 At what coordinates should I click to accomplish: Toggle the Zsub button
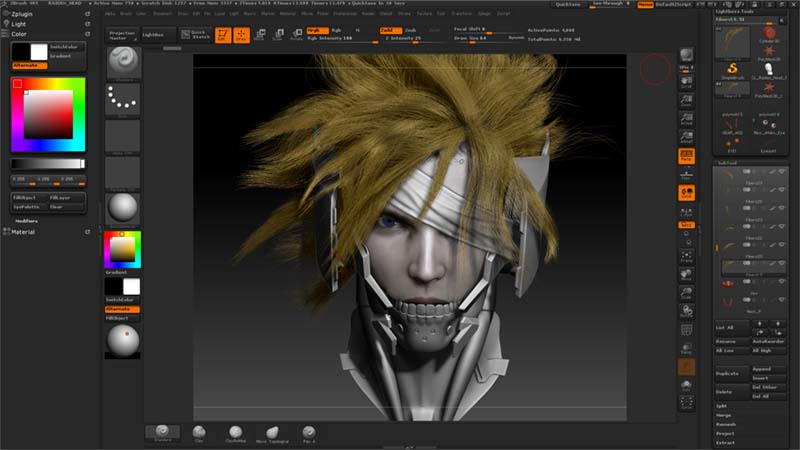tap(410, 31)
